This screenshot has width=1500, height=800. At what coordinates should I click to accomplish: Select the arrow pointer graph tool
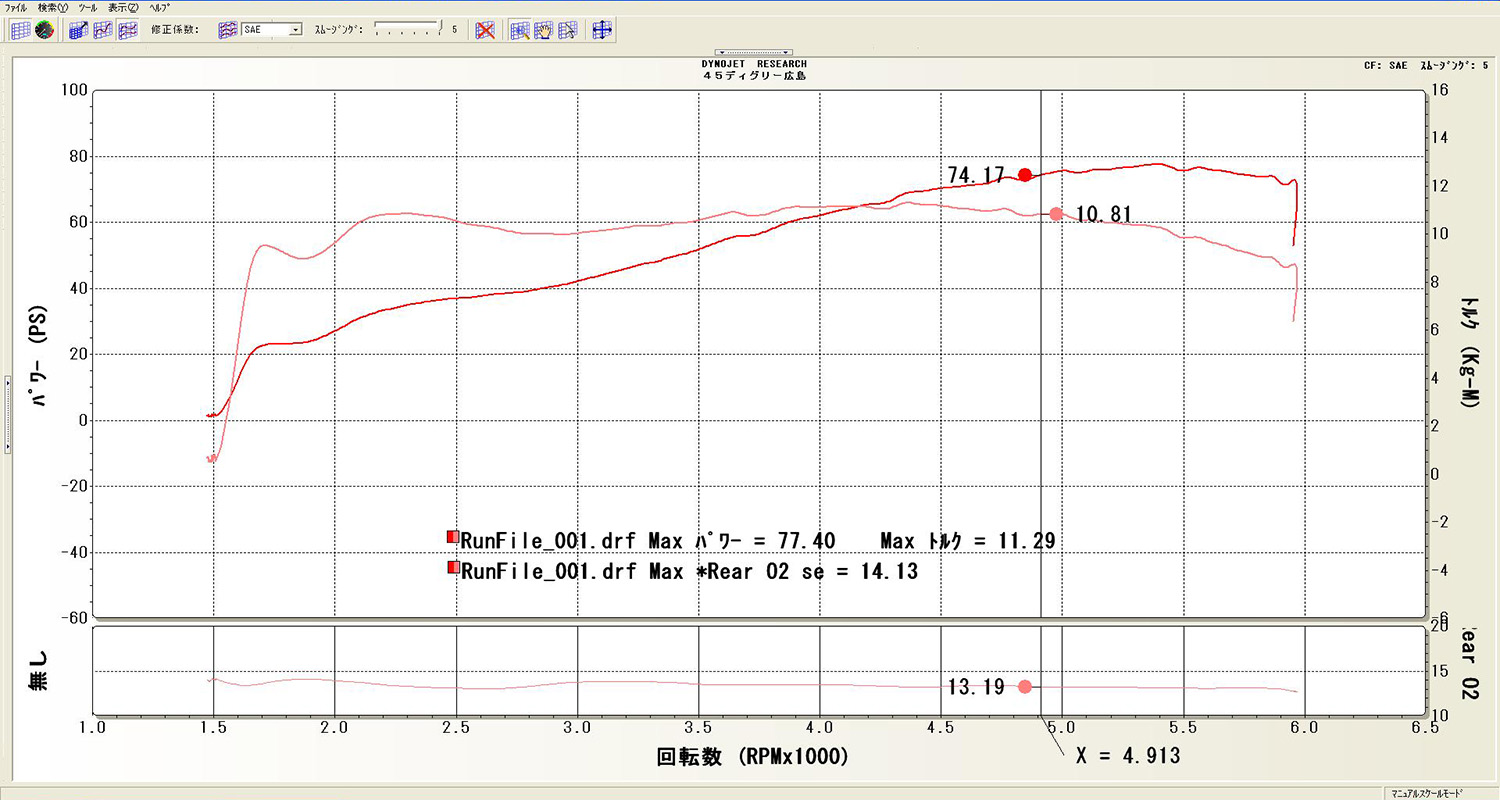point(567,30)
